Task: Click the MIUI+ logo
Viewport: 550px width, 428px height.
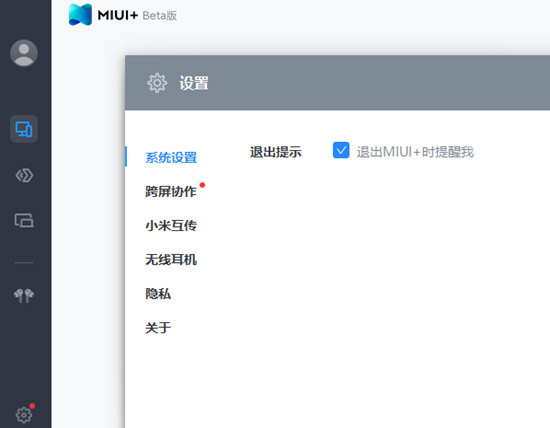Action: coord(80,15)
